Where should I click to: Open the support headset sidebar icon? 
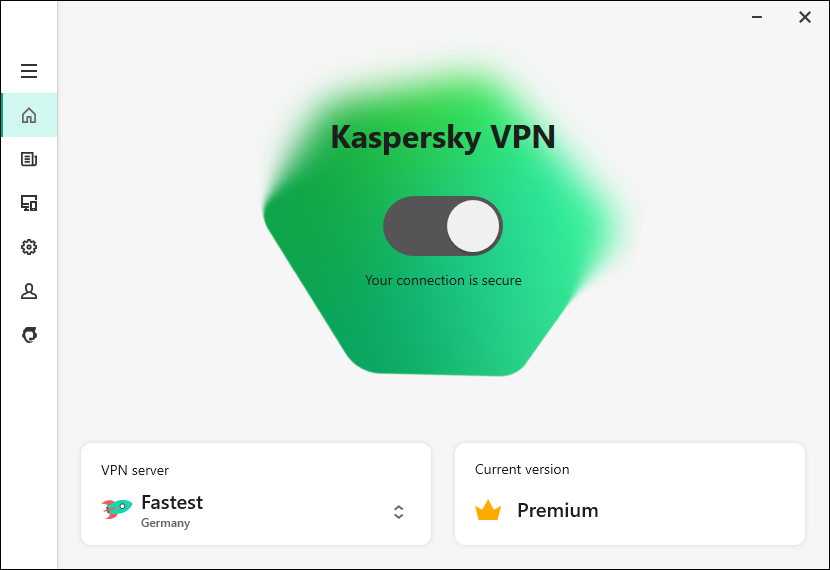[x=29, y=335]
